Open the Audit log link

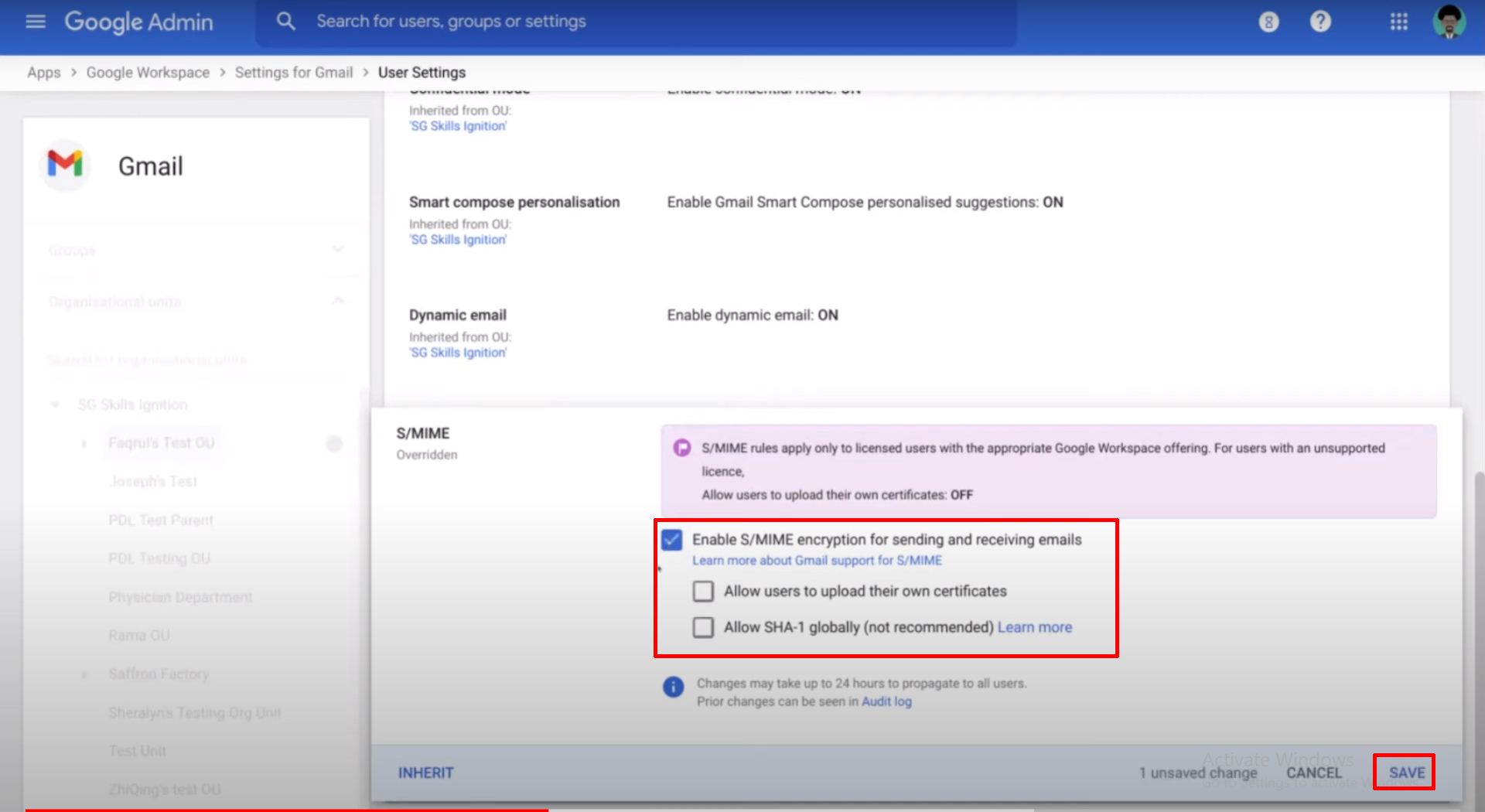886,701
